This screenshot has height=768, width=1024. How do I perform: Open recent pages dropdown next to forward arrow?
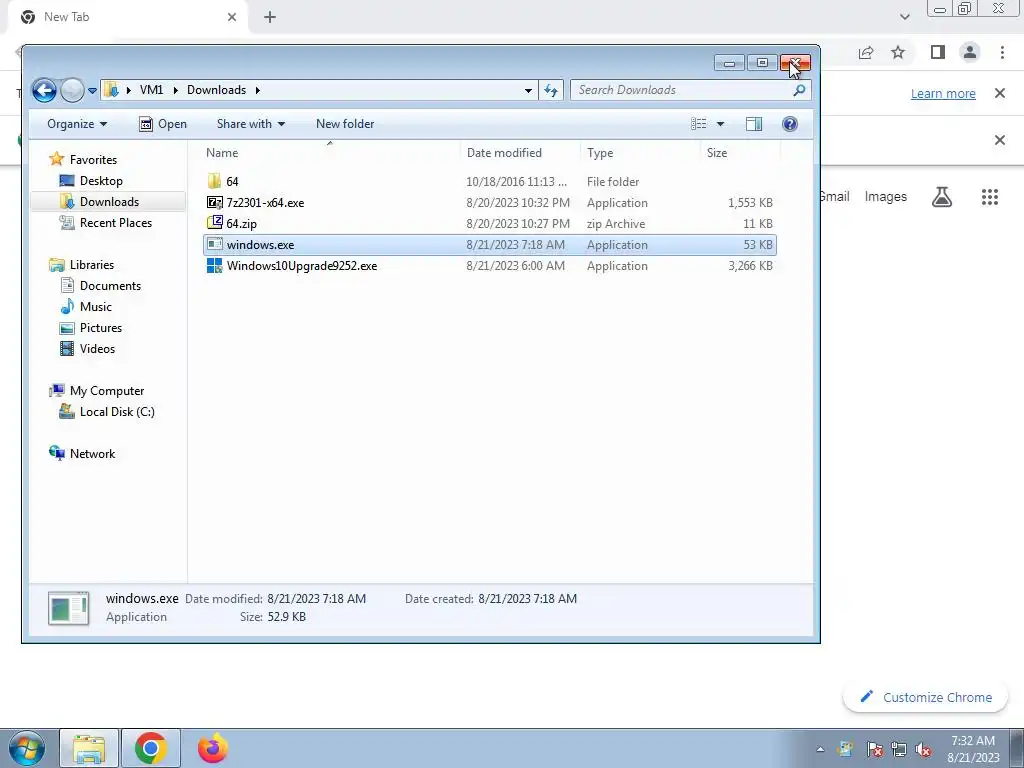[x=92, y=91]
